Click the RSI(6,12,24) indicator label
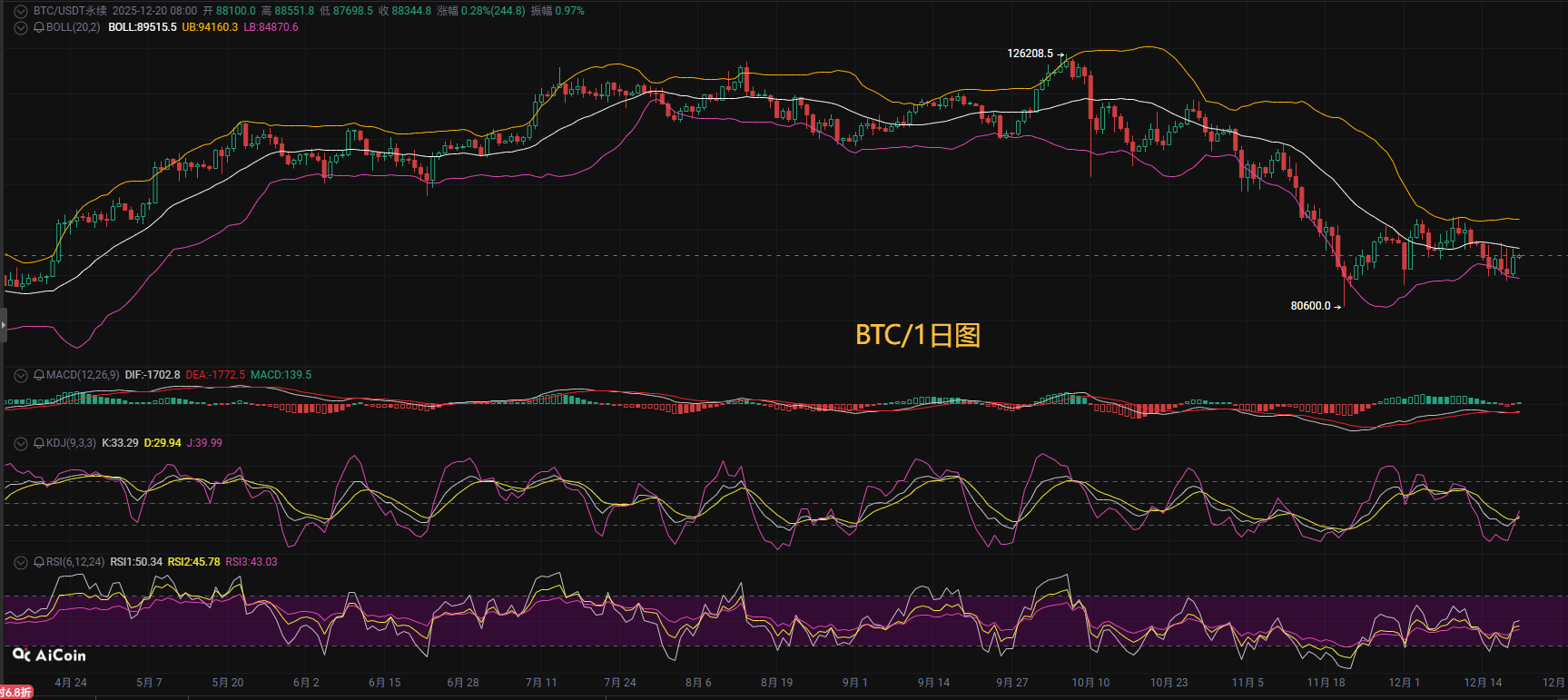The width and height of the screenshot is (1568, 700). [75, 562]
